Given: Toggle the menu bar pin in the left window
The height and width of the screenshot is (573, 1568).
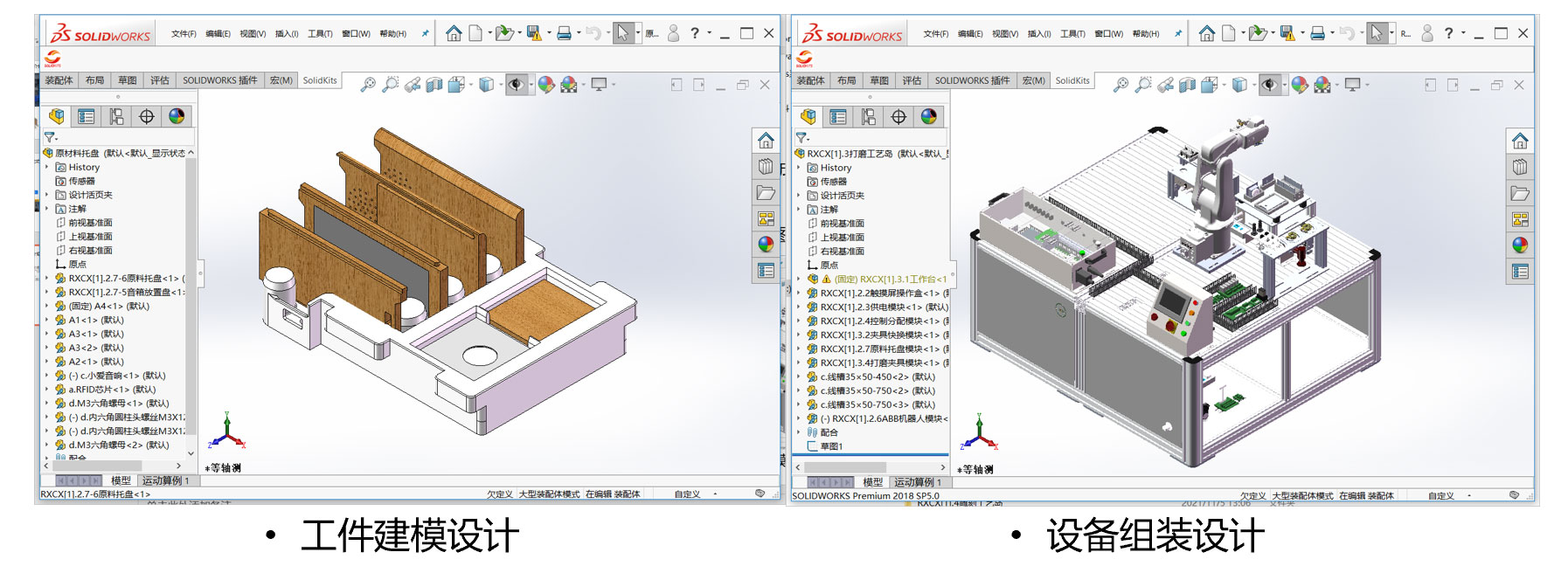Looking at the screenshot, I should [426, 33].
